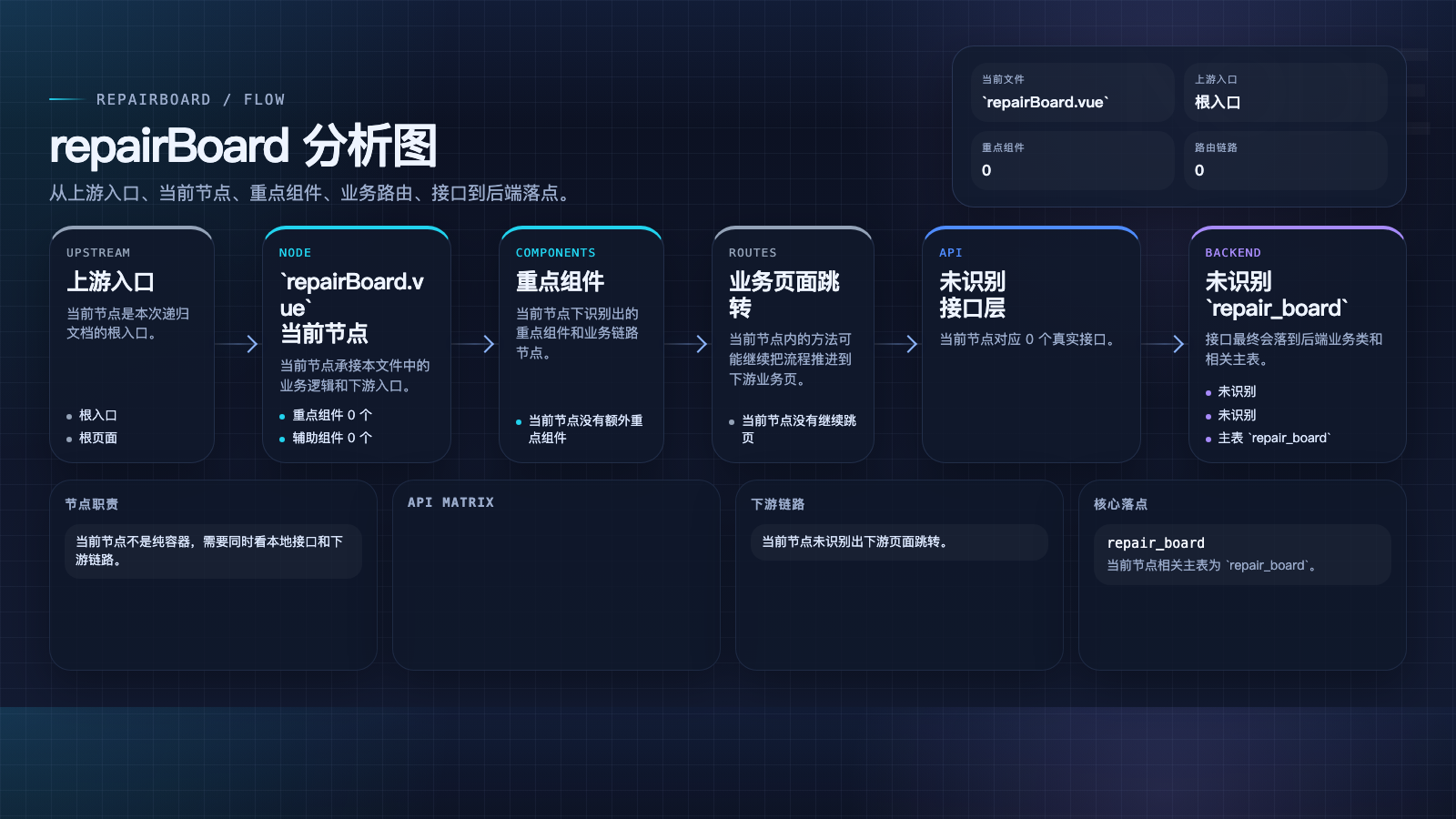This screenshot has height=819, width=1456.
Task: Click arrow between UPSTREAM and NODE cards
Action: [x=238, y=344]
